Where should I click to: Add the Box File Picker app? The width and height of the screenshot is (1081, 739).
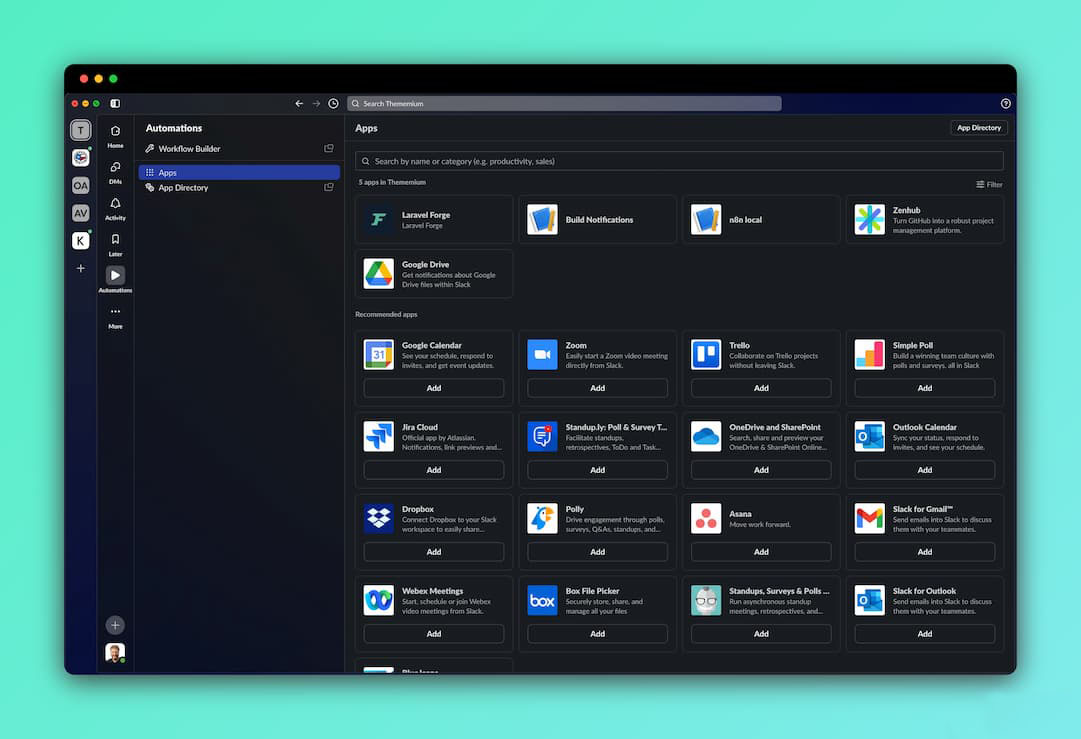(x=598, y=634)
